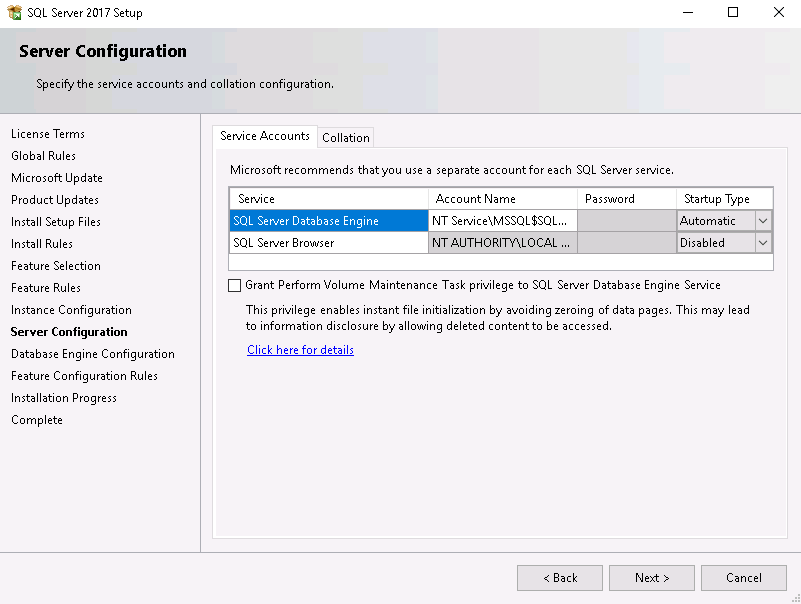
Task: Switch to the Collation tab
Action: coord(345,137)
